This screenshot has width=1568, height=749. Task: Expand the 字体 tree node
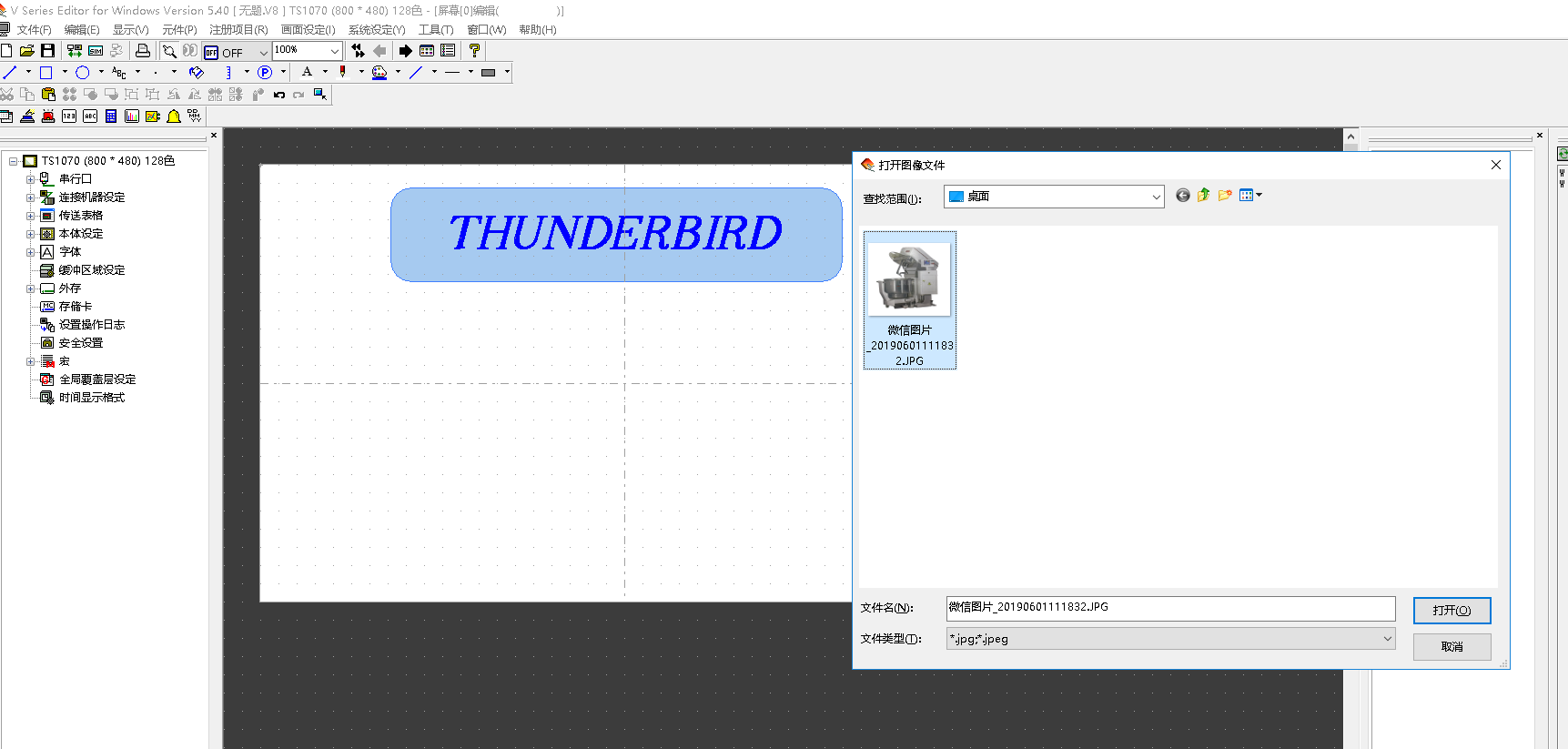click(x=30, y=252)
